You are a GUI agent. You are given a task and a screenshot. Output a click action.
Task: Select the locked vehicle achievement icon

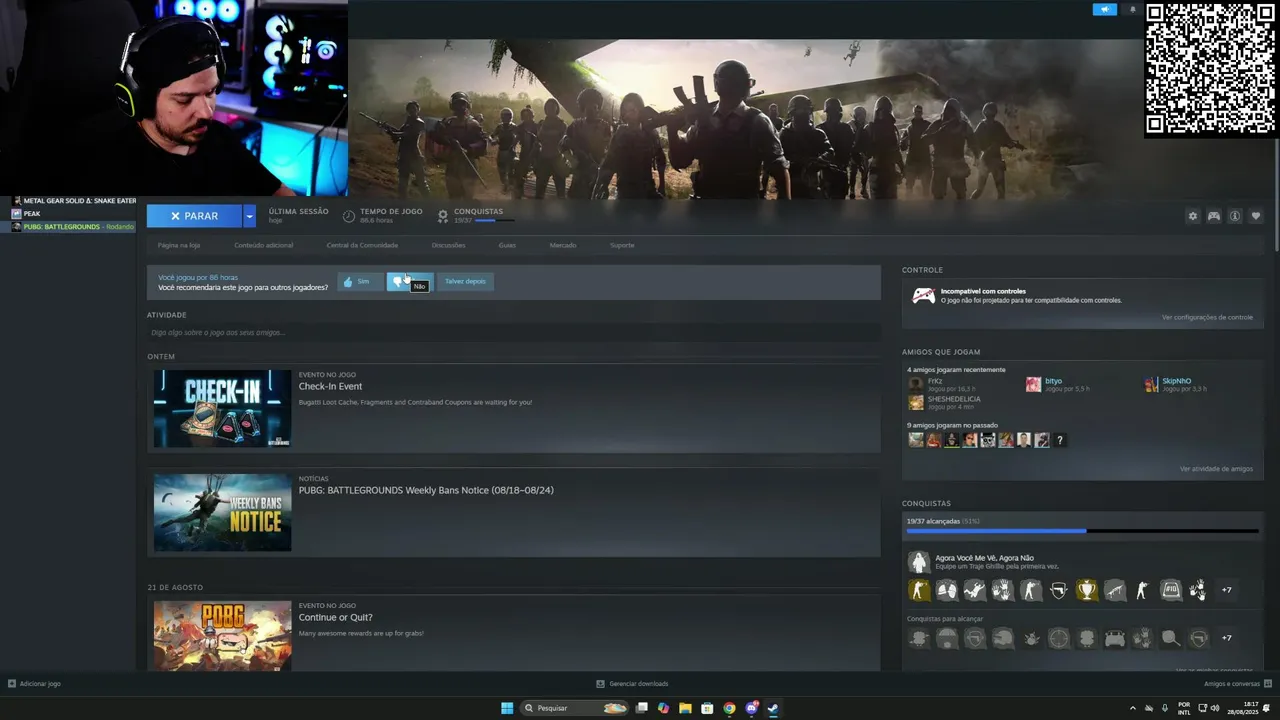point(1115,638)
